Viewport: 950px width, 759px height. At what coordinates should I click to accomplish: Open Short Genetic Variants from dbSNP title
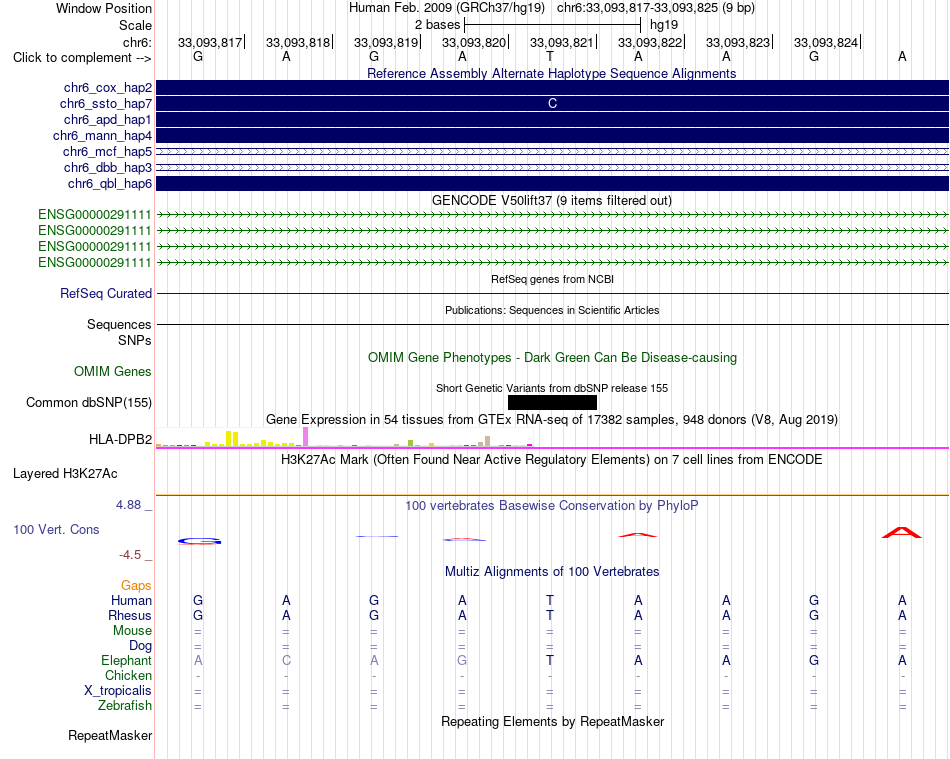point(552,388)
